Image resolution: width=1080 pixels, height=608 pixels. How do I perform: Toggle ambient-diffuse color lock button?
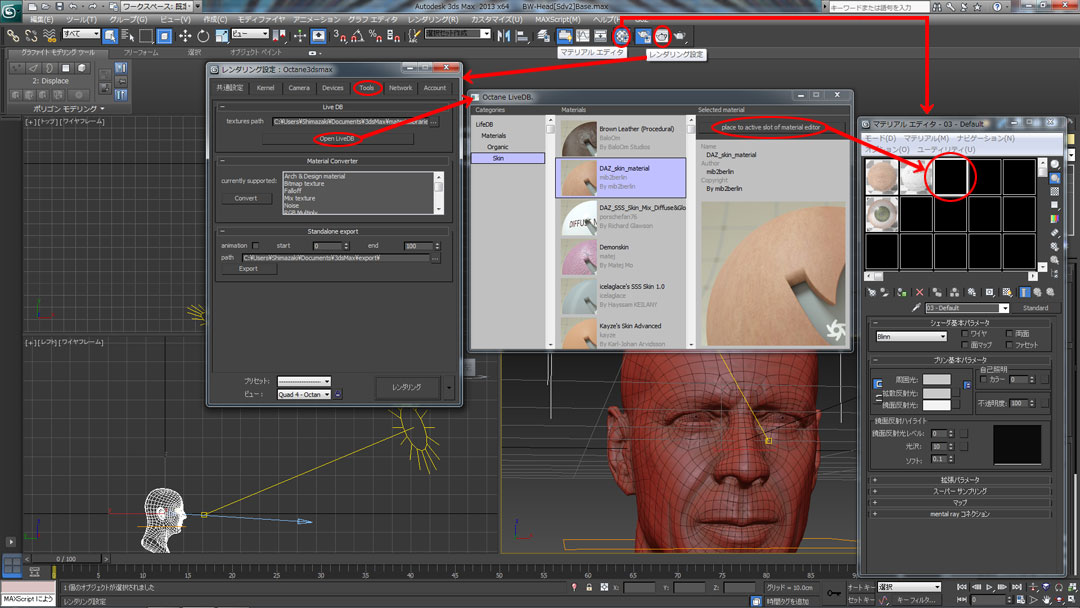click(878, 384)
